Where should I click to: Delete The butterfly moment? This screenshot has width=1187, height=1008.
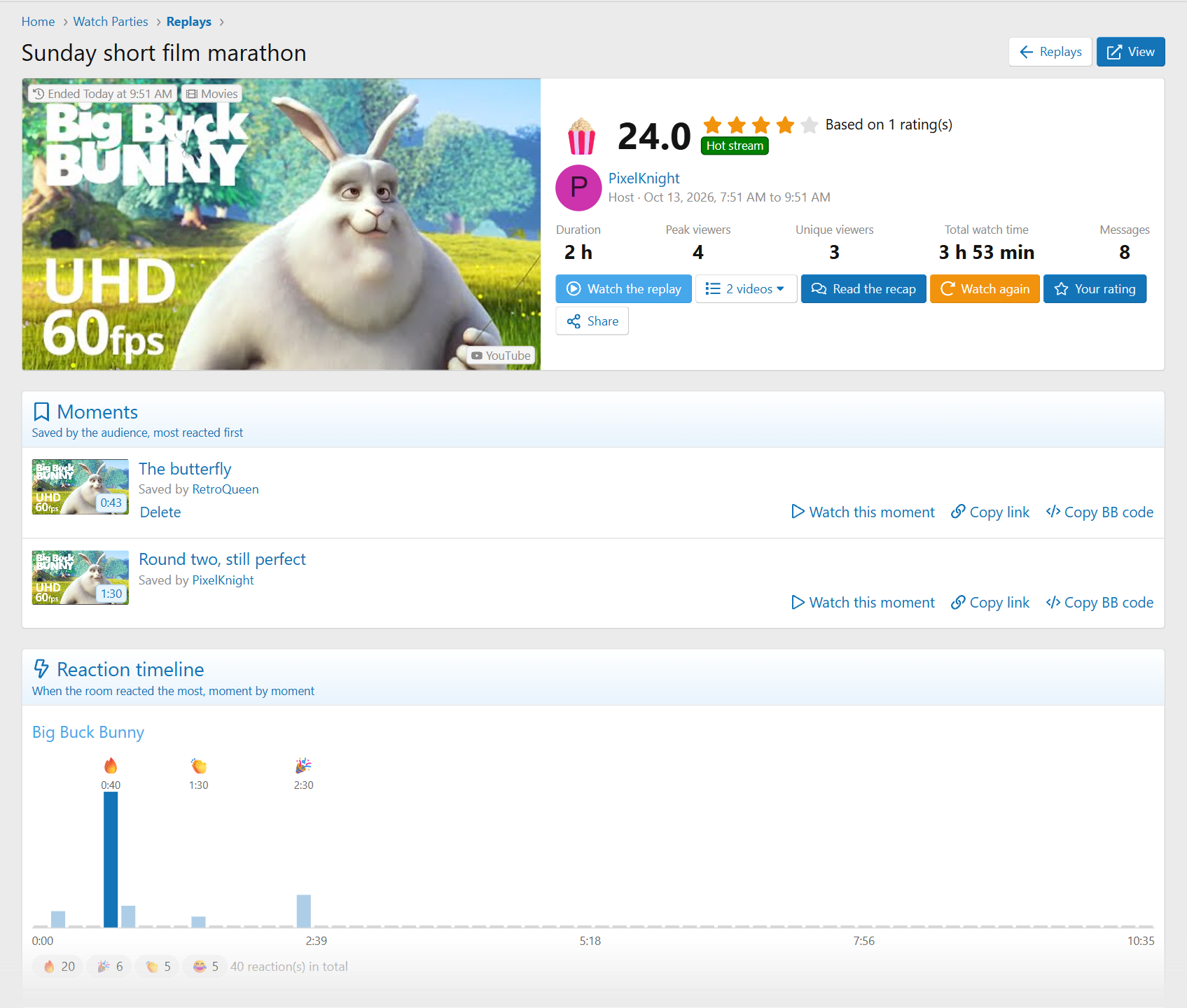[x=160, y=512]
